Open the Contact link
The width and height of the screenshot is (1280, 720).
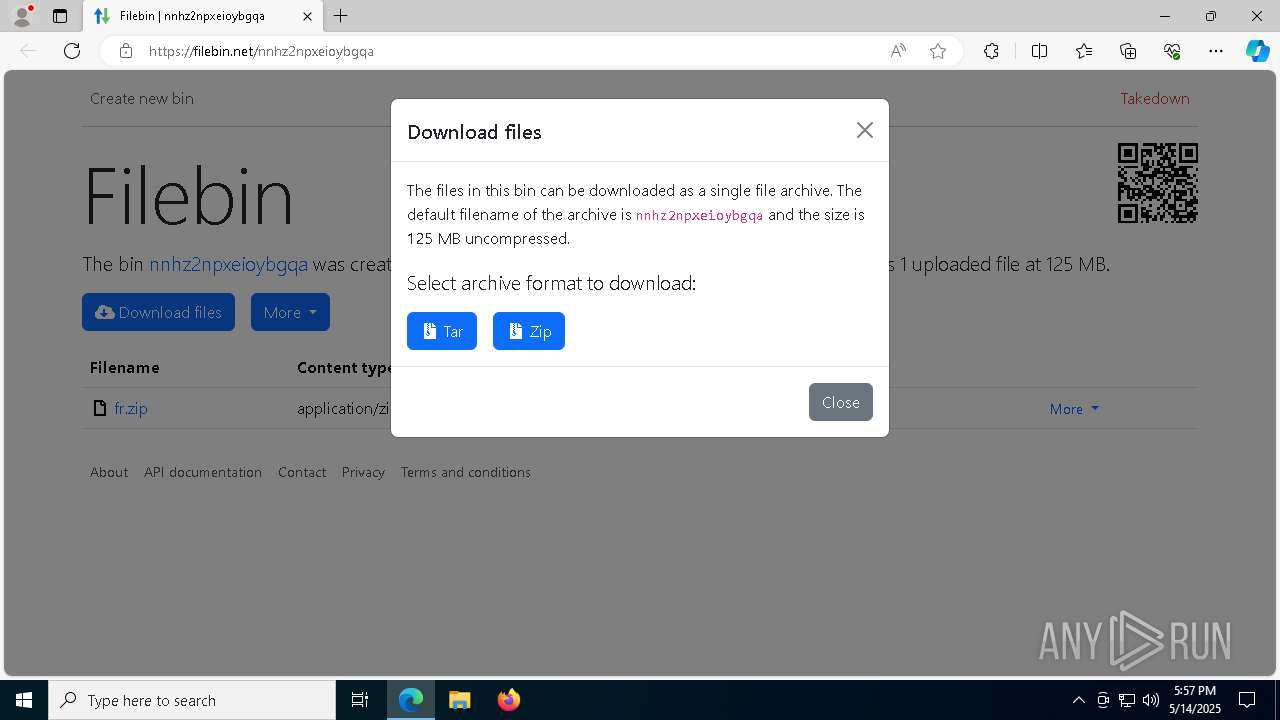[302, 472]
